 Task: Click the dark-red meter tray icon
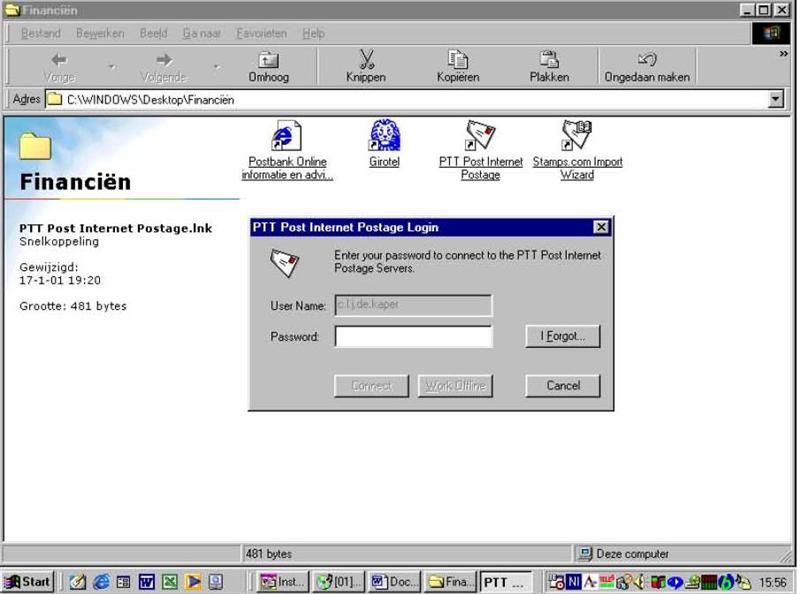click(x=709, y=582)
